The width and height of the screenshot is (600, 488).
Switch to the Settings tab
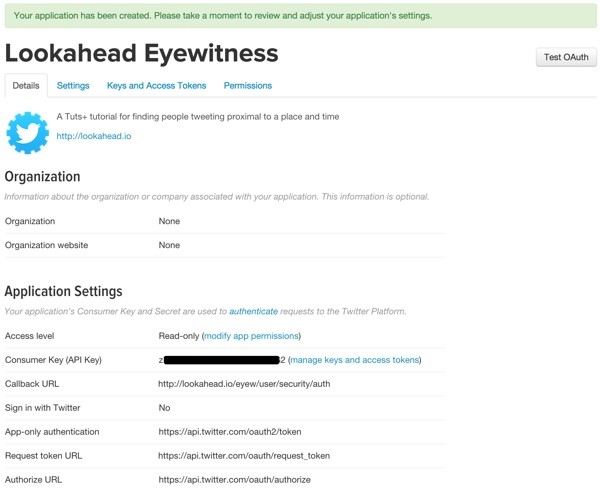[73, 85]
